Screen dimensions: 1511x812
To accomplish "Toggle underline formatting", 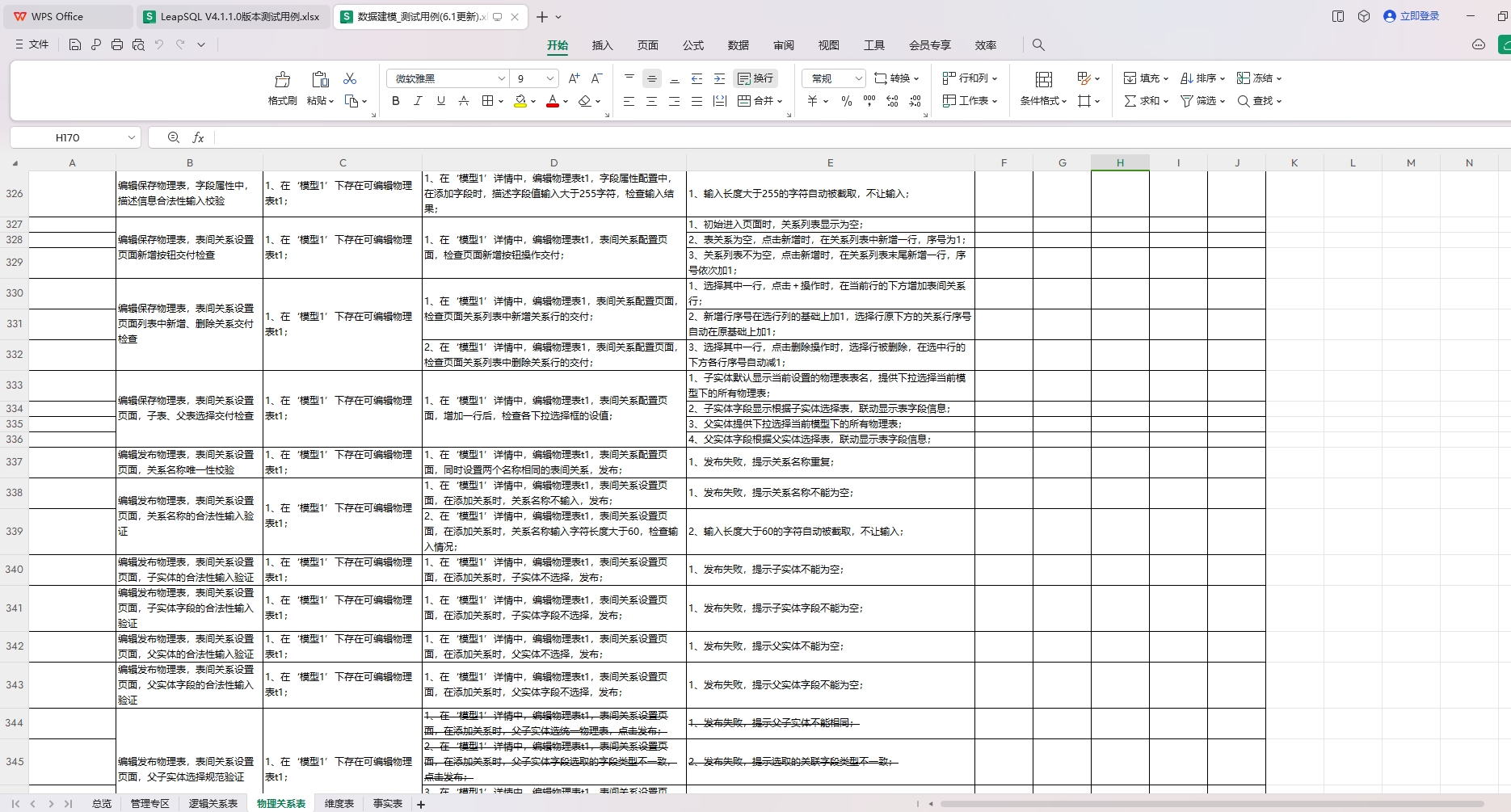I will pos(440,101).
